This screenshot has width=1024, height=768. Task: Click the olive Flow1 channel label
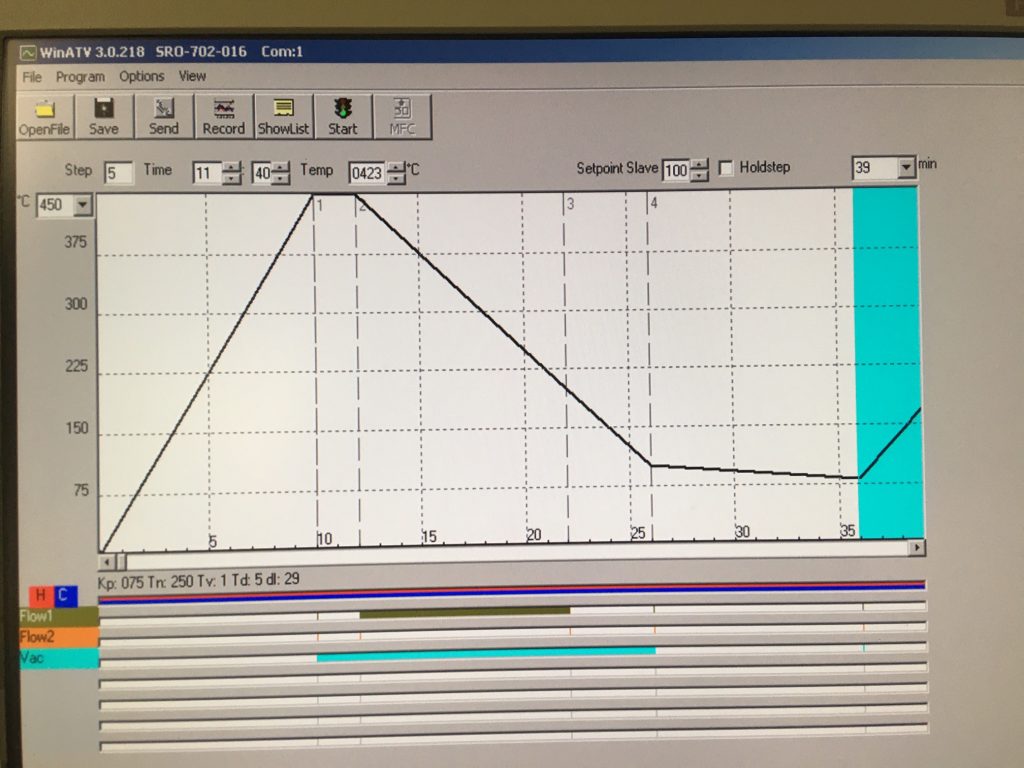[58, 616]
